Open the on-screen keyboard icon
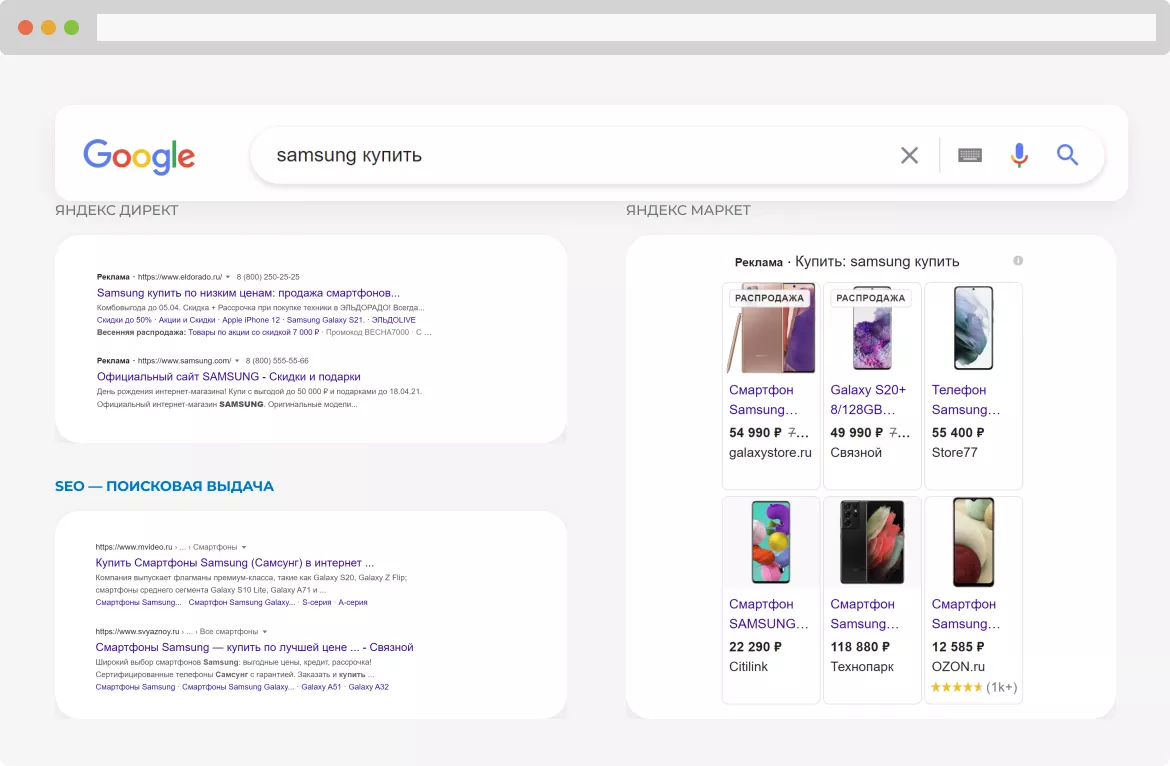 (x=969, y=155)
